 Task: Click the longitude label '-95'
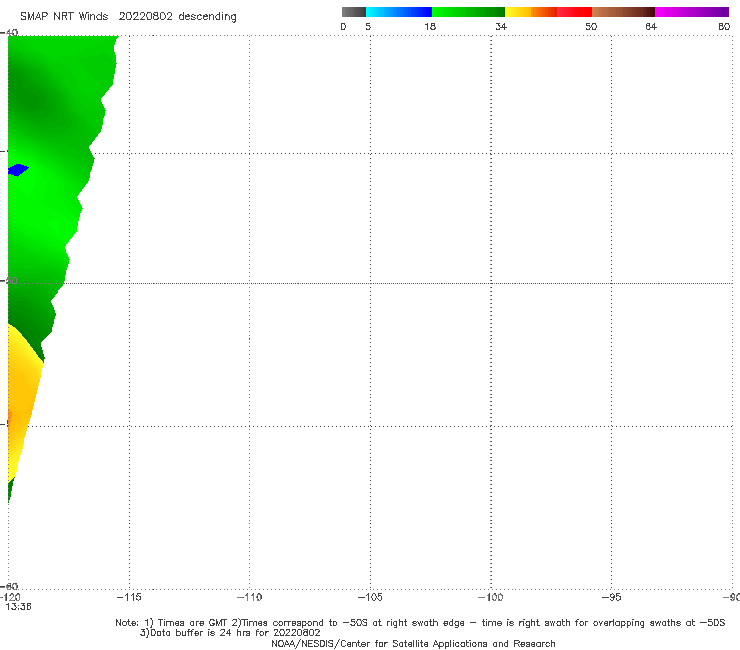pos(612,597)
